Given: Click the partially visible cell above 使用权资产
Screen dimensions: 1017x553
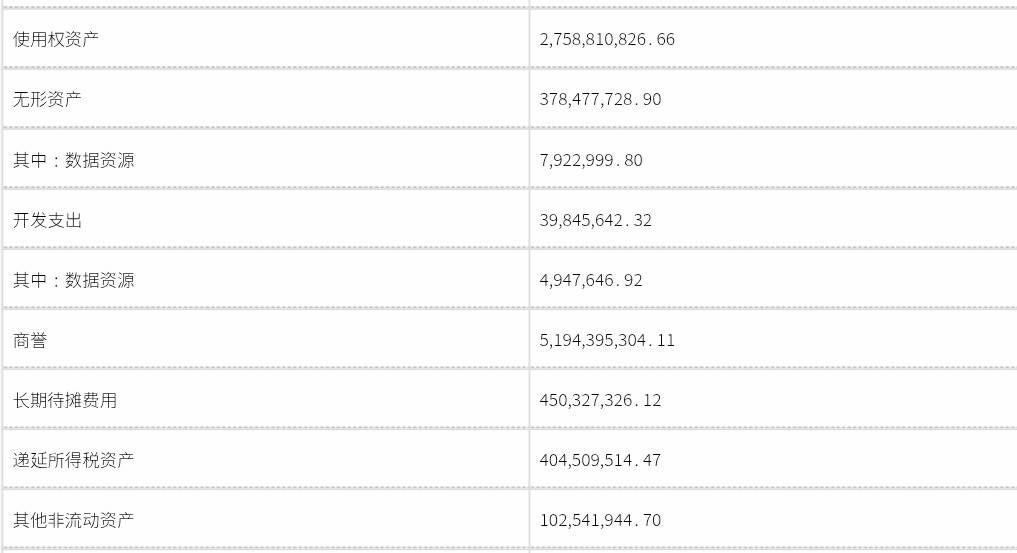Looking at the screenshot, I should coord(265,3).
